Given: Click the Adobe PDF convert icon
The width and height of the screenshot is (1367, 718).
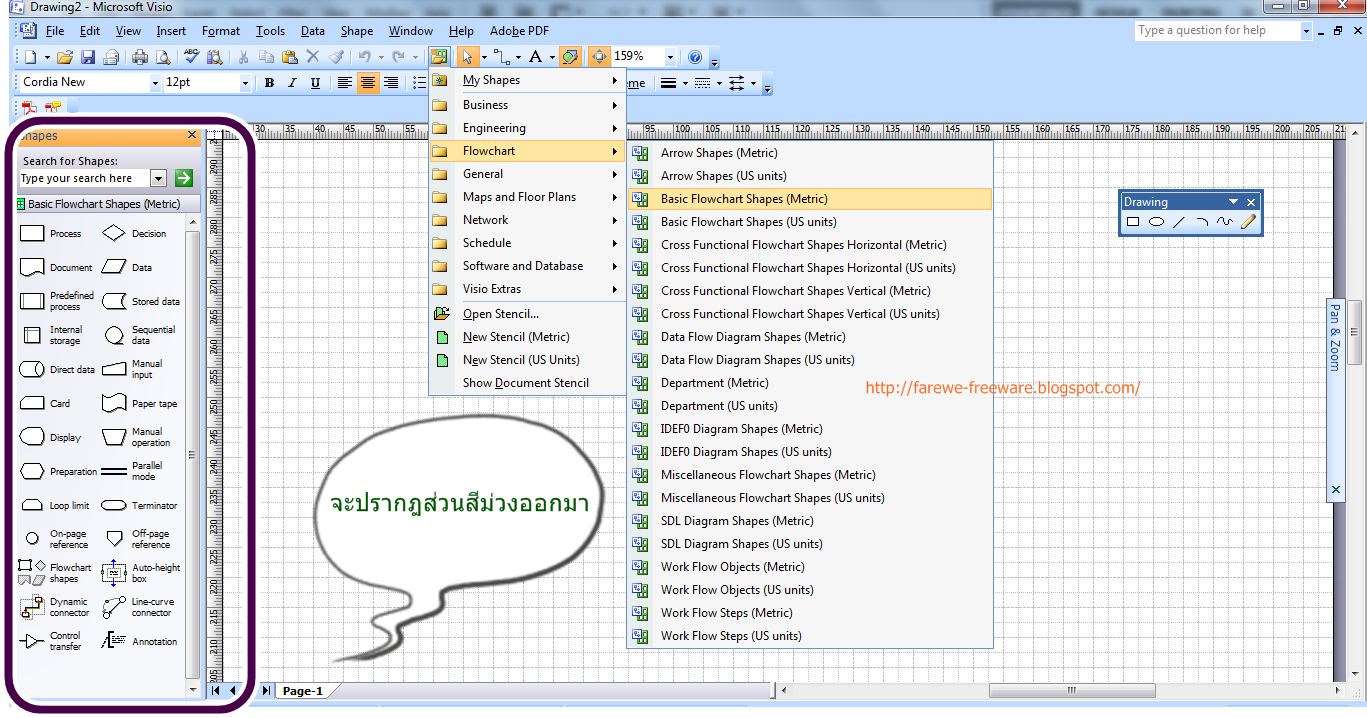Looking at the screenshot, I should coord(27,107).
